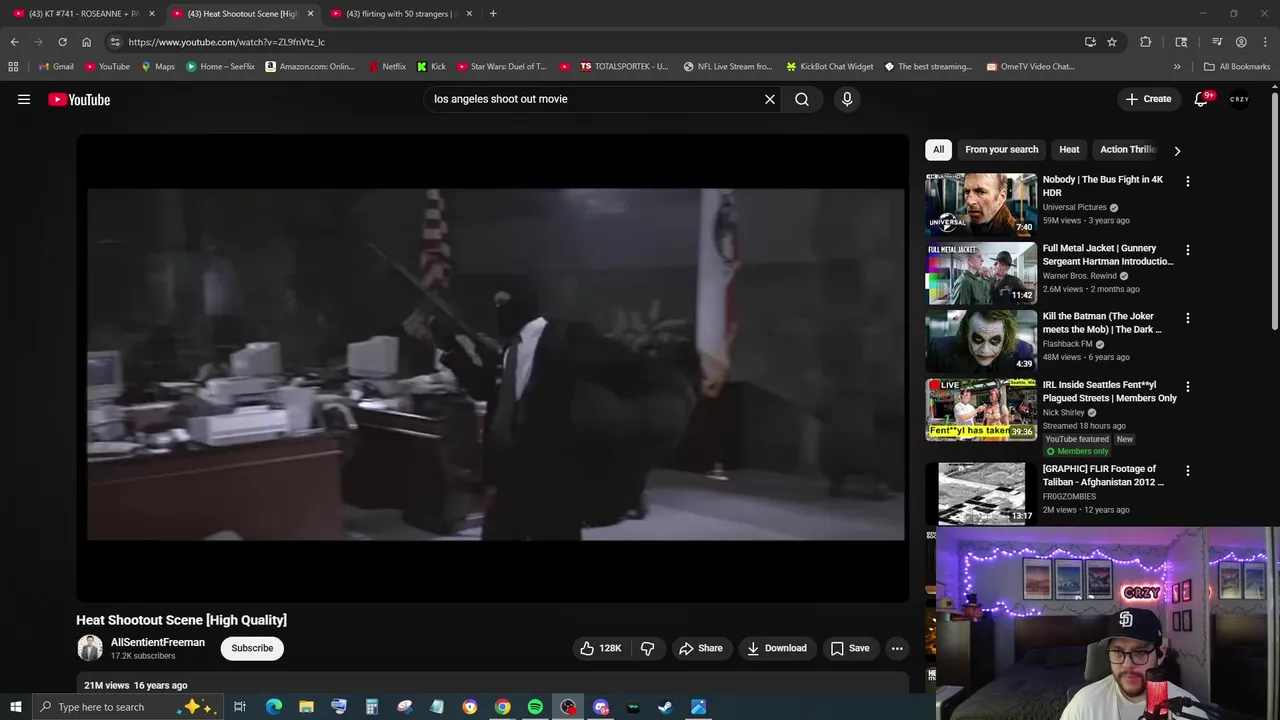The height and width of the screenshot is (720, 1280).
Task: Bookmark this page with the star
Action: (x=1112, y=42)
